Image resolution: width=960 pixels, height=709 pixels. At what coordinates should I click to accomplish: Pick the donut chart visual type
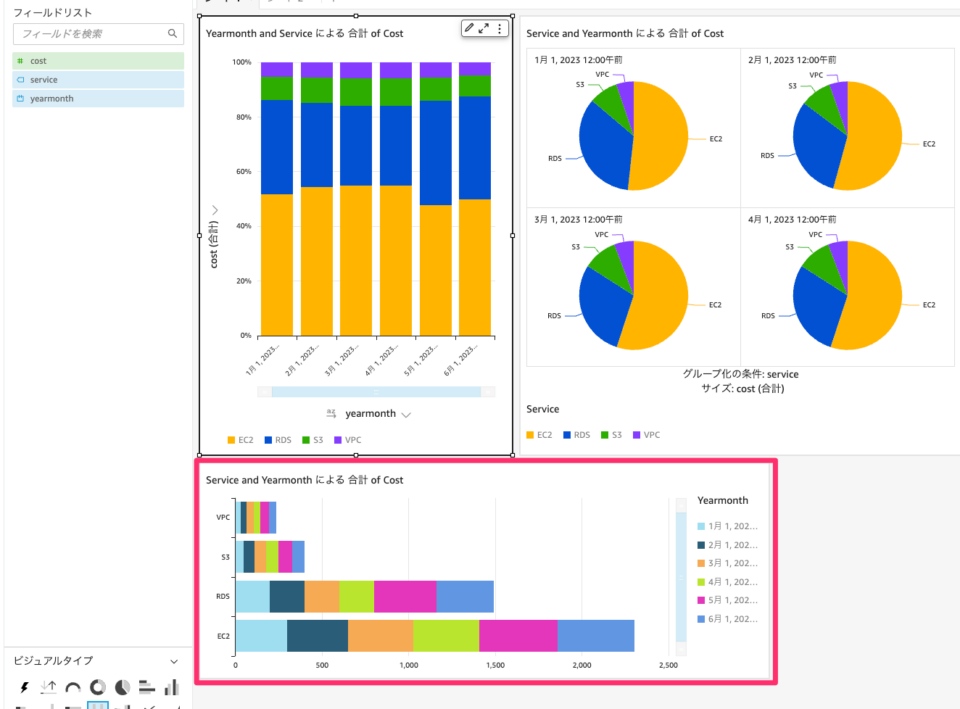click(98, 688)
